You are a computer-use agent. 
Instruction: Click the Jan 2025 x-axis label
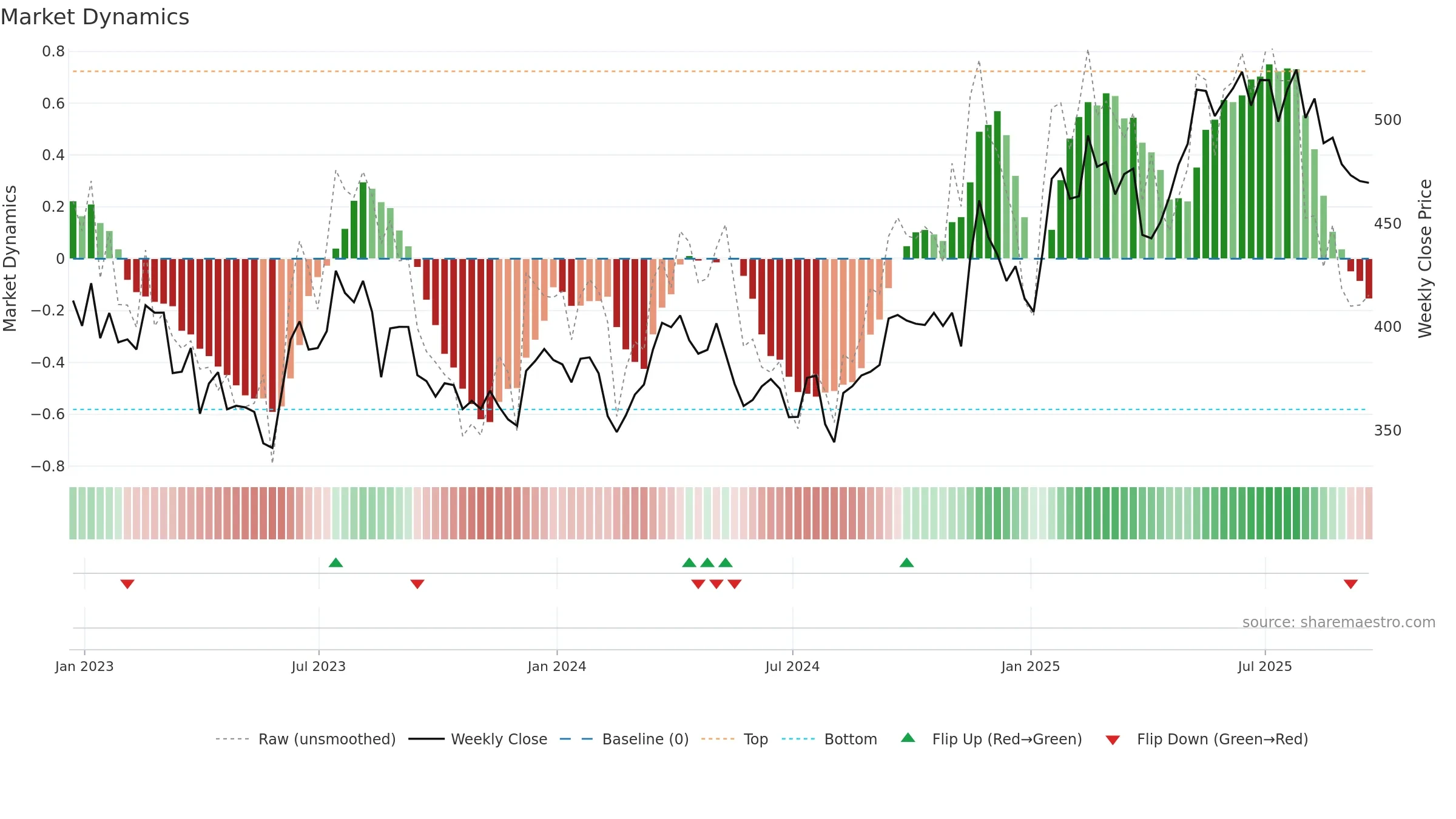(1031, 666)
